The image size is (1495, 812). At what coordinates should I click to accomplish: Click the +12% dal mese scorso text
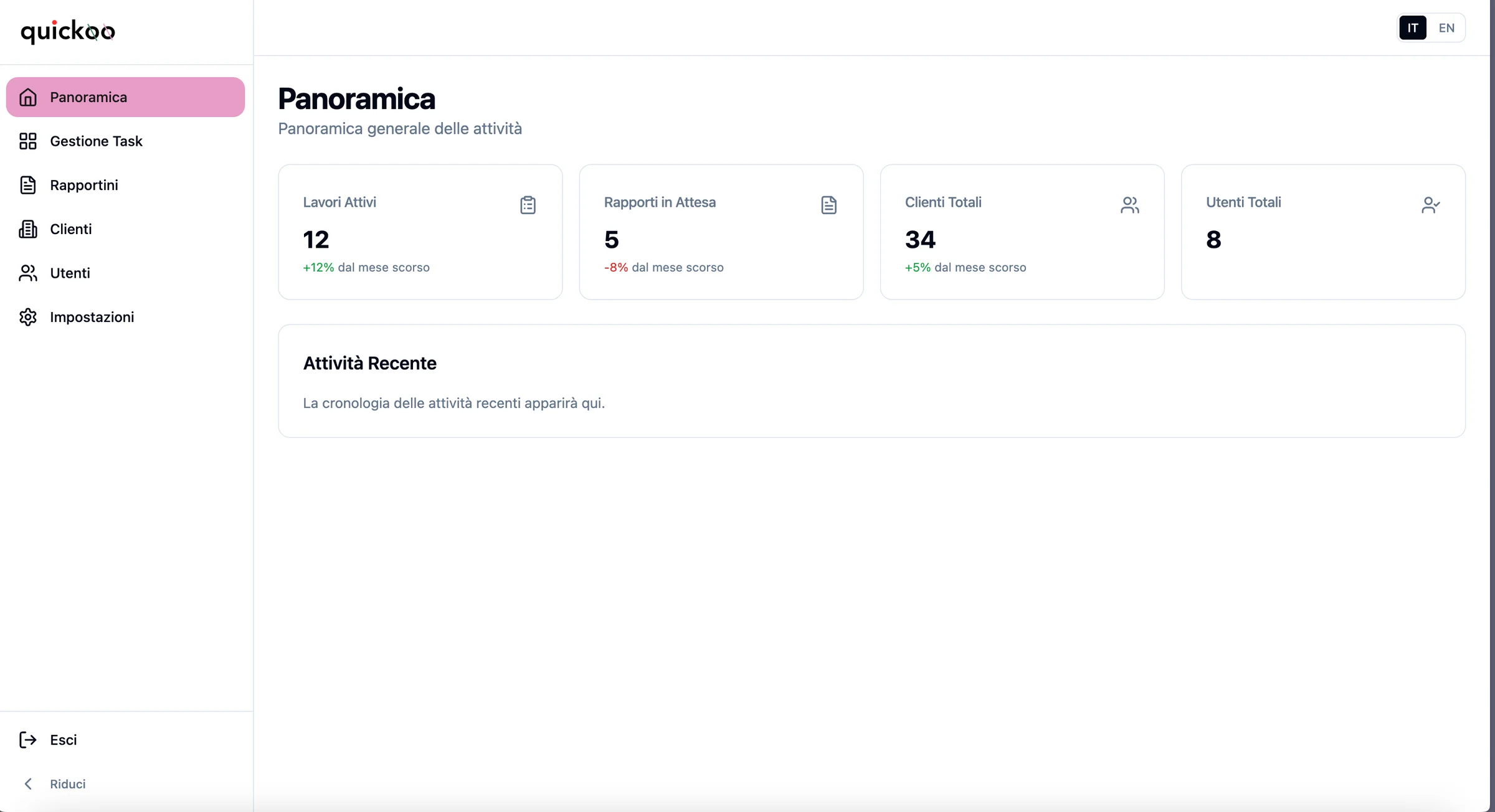click(366, 267)
